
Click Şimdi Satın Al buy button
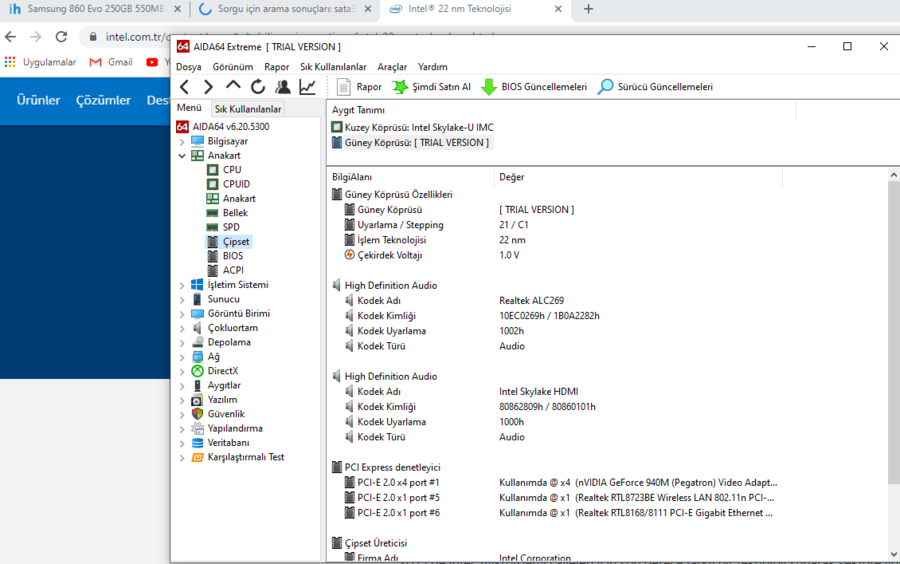click(x=431, y=87)
